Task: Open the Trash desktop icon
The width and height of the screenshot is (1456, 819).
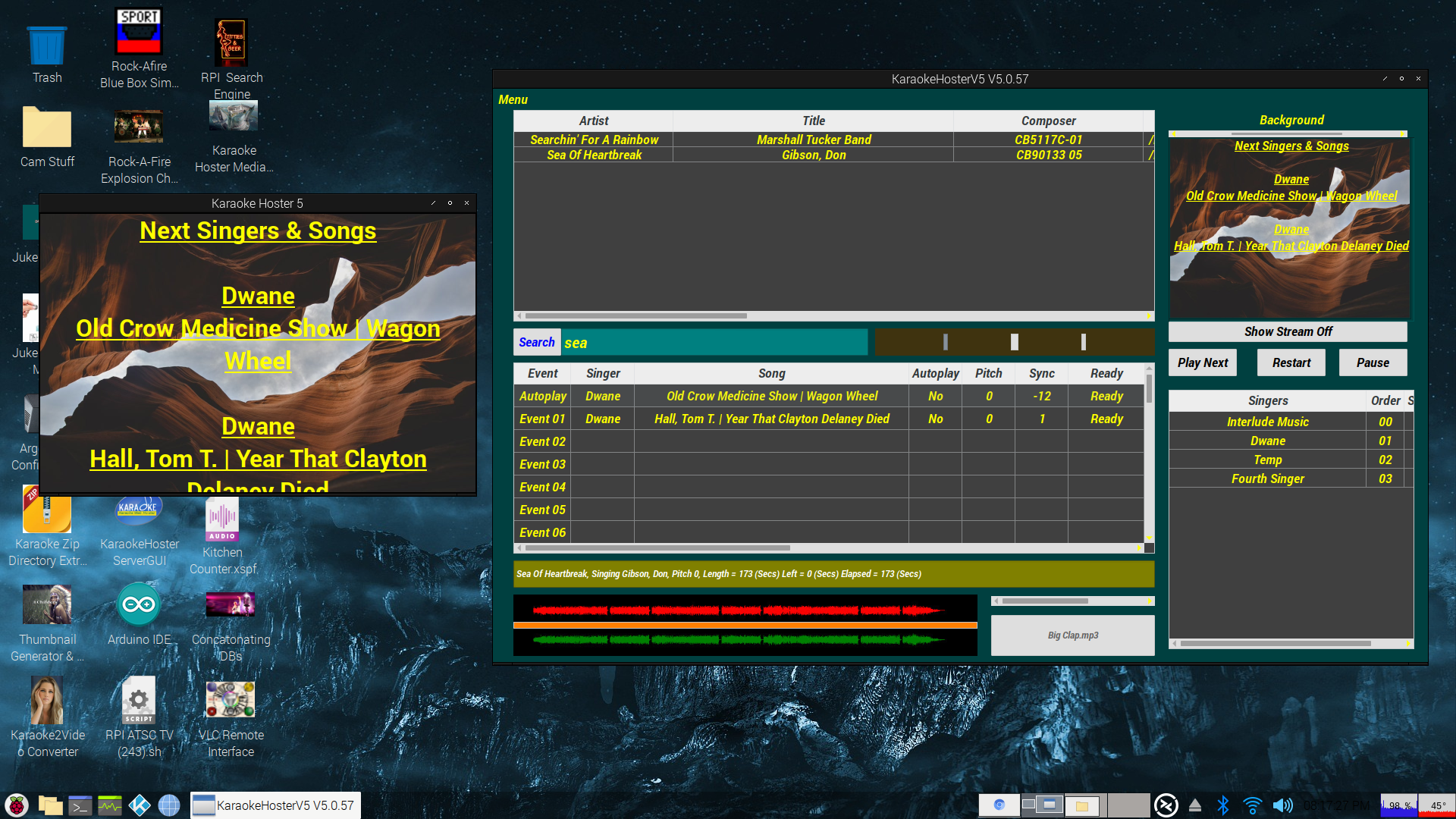Action: pyautogui.click(x=47, y=53)
